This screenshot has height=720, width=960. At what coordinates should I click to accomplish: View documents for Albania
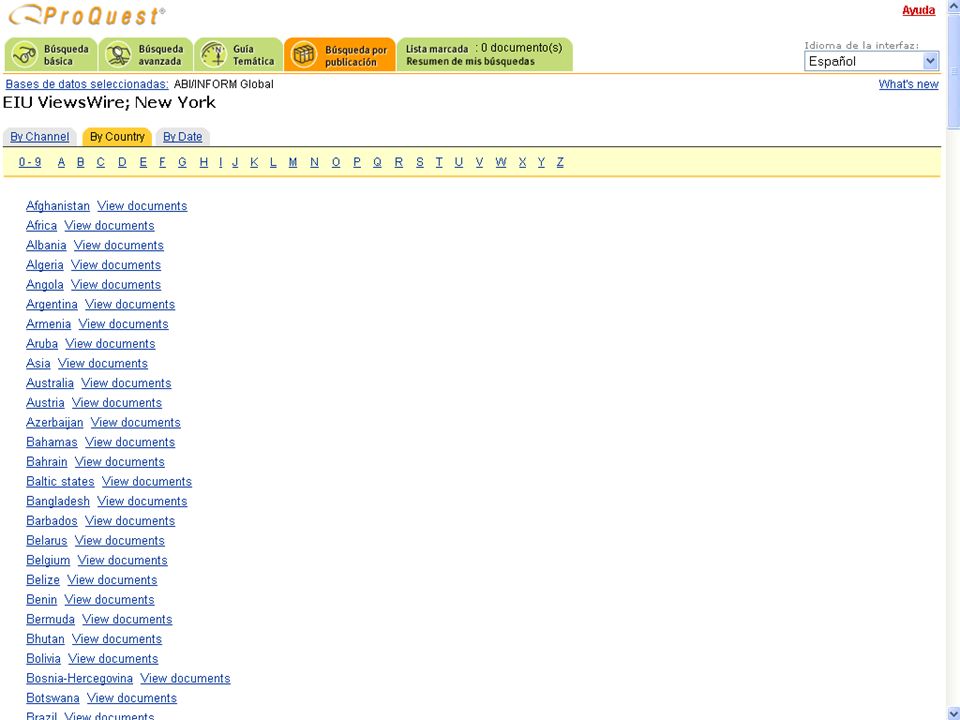[119, 246]
